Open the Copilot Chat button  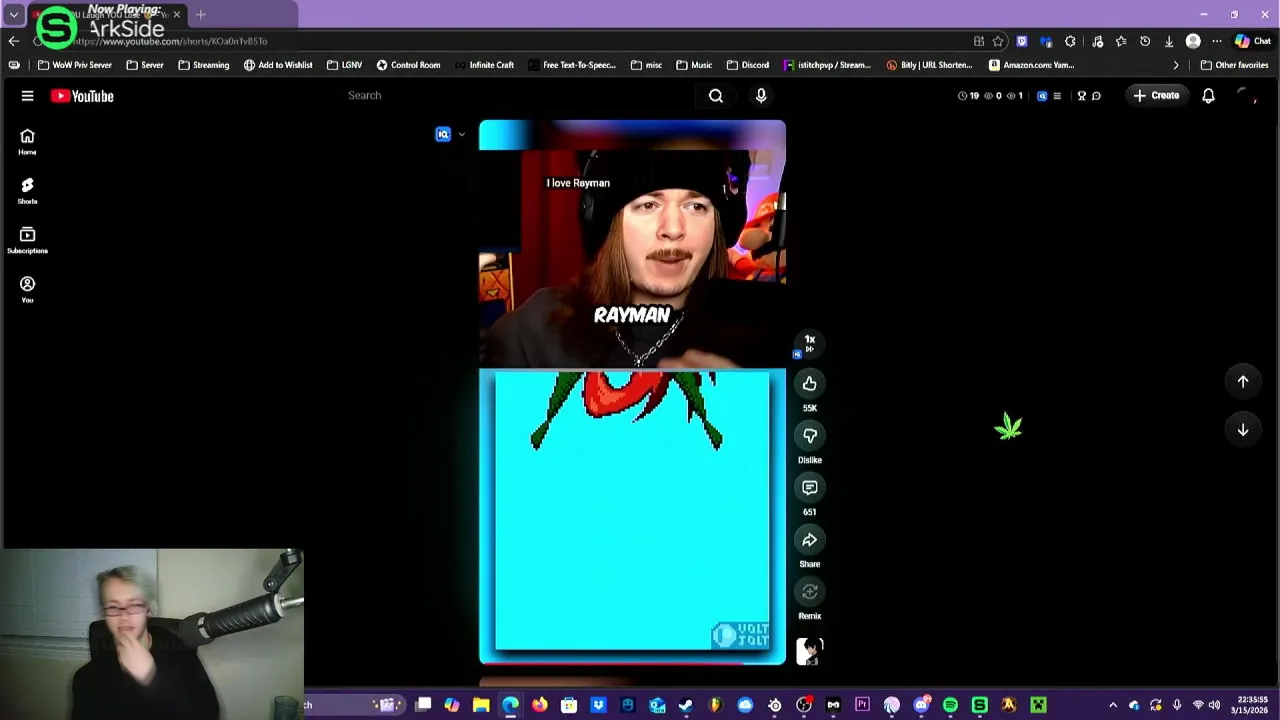coord(1251,41)
